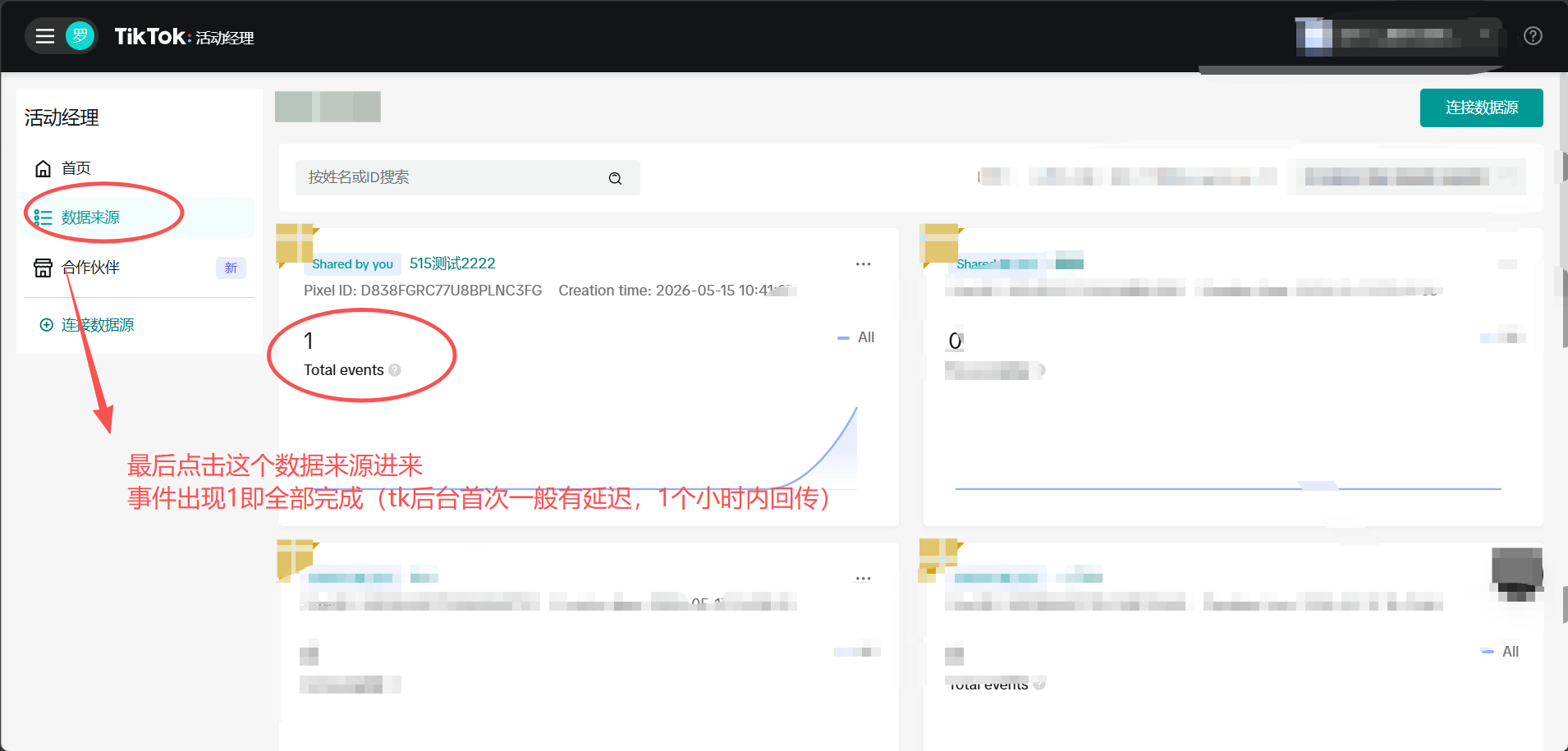Click the Pixel ID D838FGRC77U8BPLNC3FG text
1568x751 pixels.
point(423,291)
